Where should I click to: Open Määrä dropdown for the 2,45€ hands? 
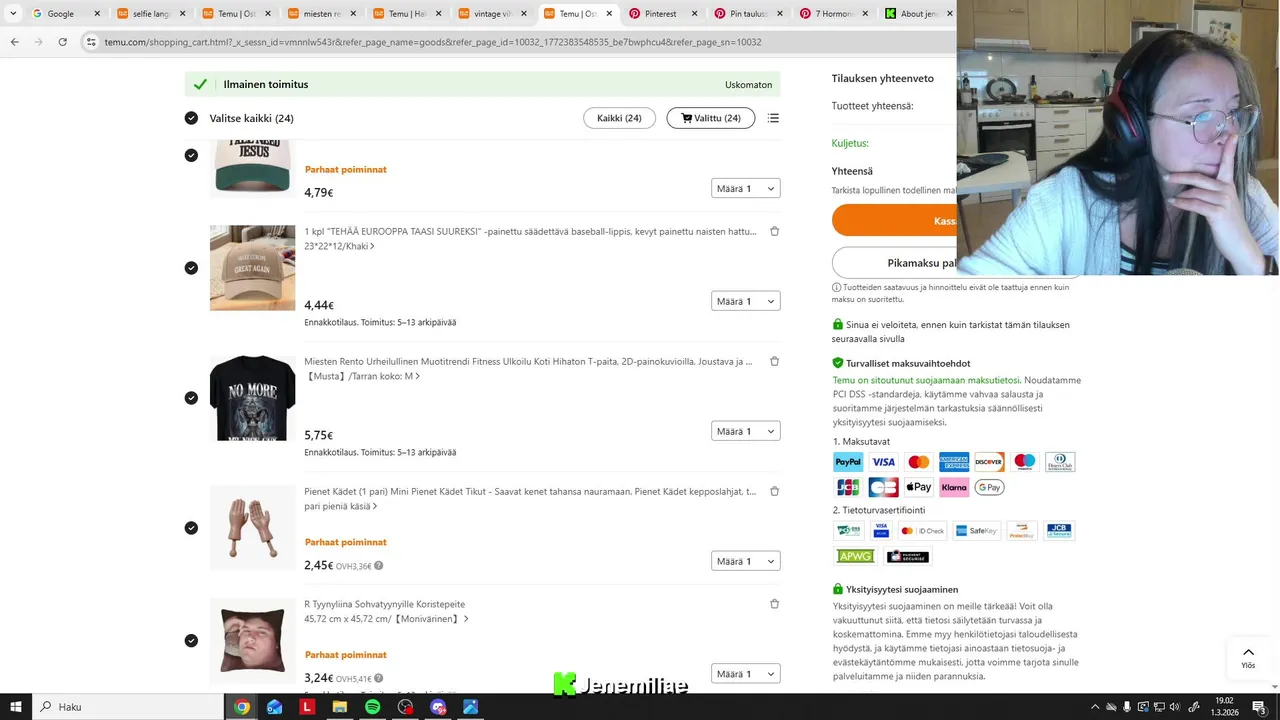pyautogui.click(x=745, y=561)
